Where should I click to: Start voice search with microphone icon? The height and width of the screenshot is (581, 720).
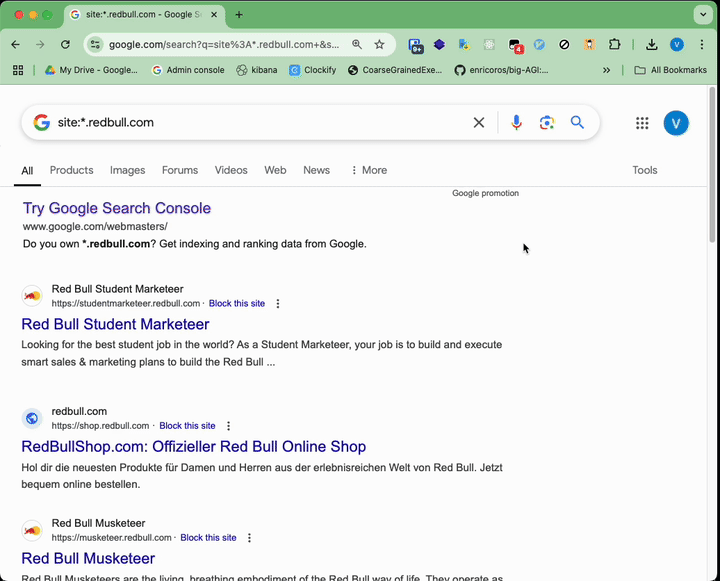tap(517, 123)
